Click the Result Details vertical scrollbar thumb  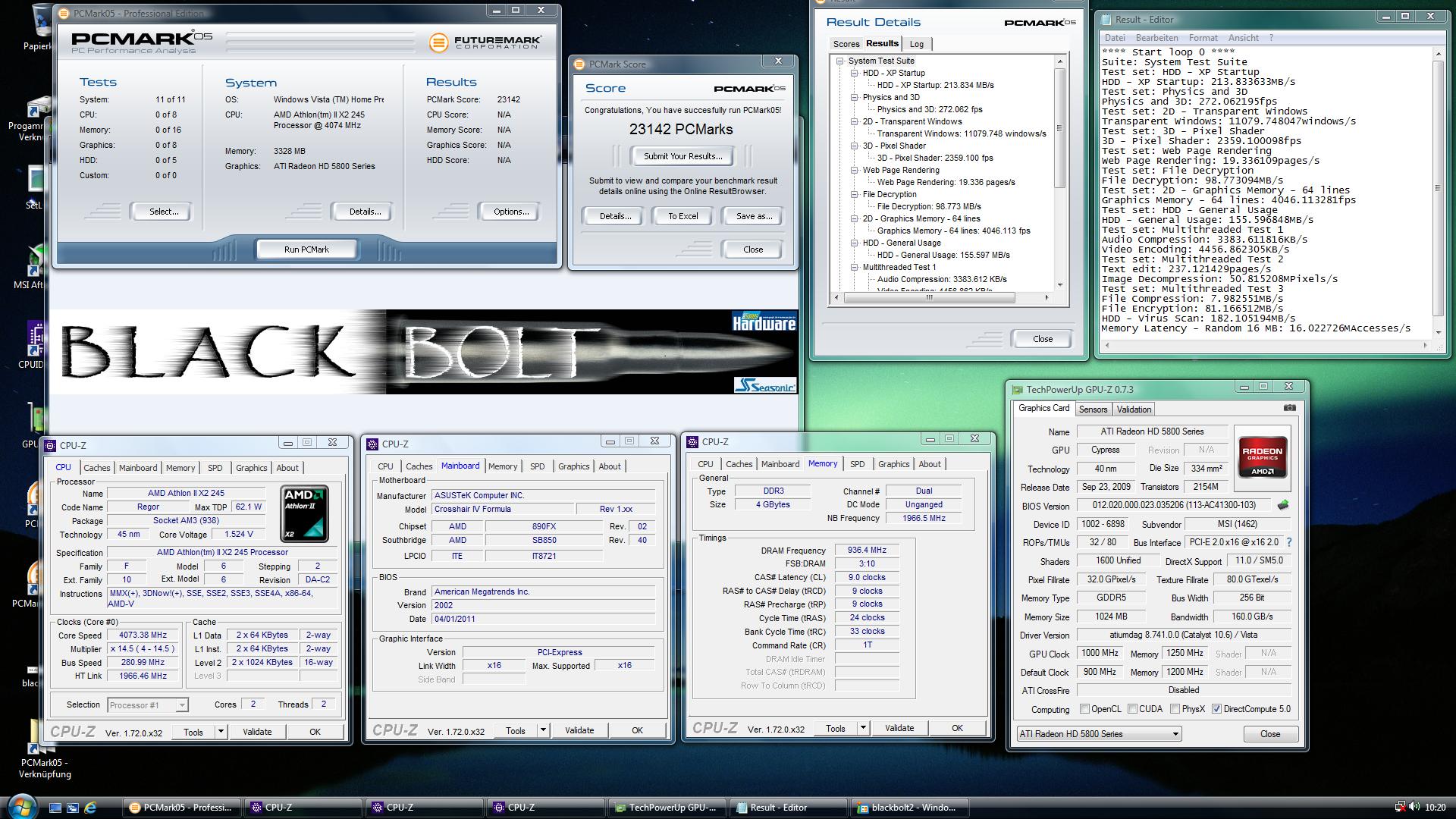click(x=1060, y=129)
